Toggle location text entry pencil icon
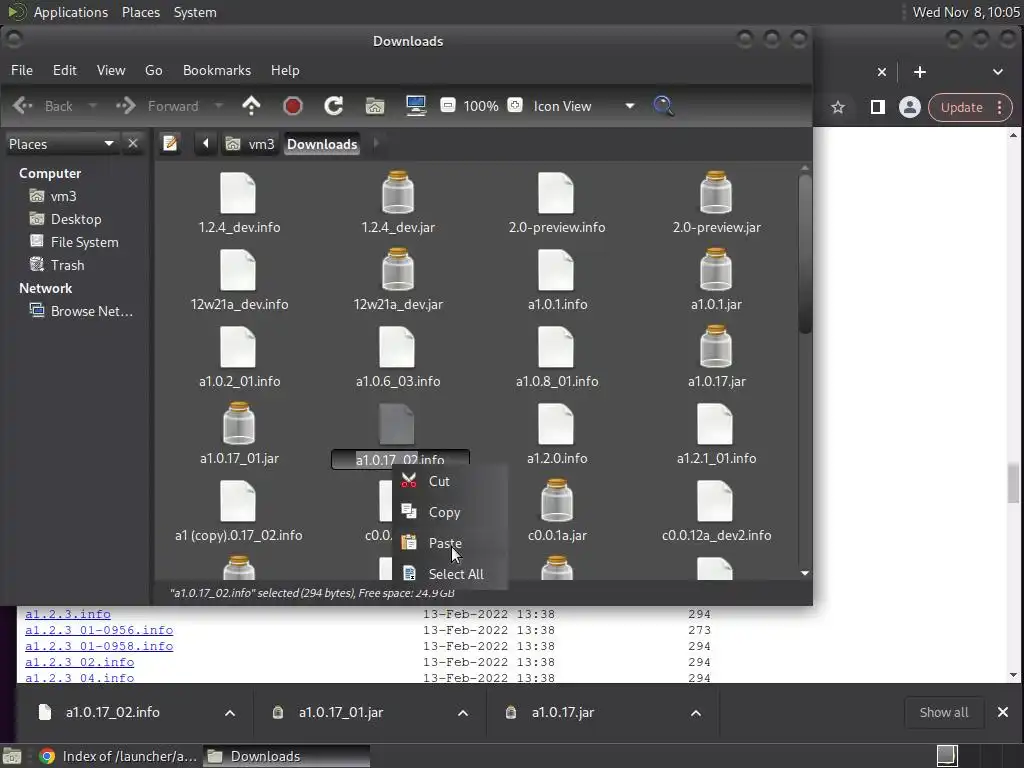 tap(170, 143)
